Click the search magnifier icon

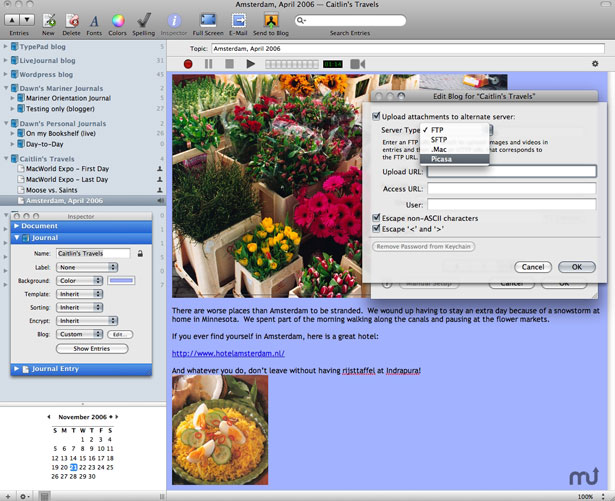pos(301,20)
